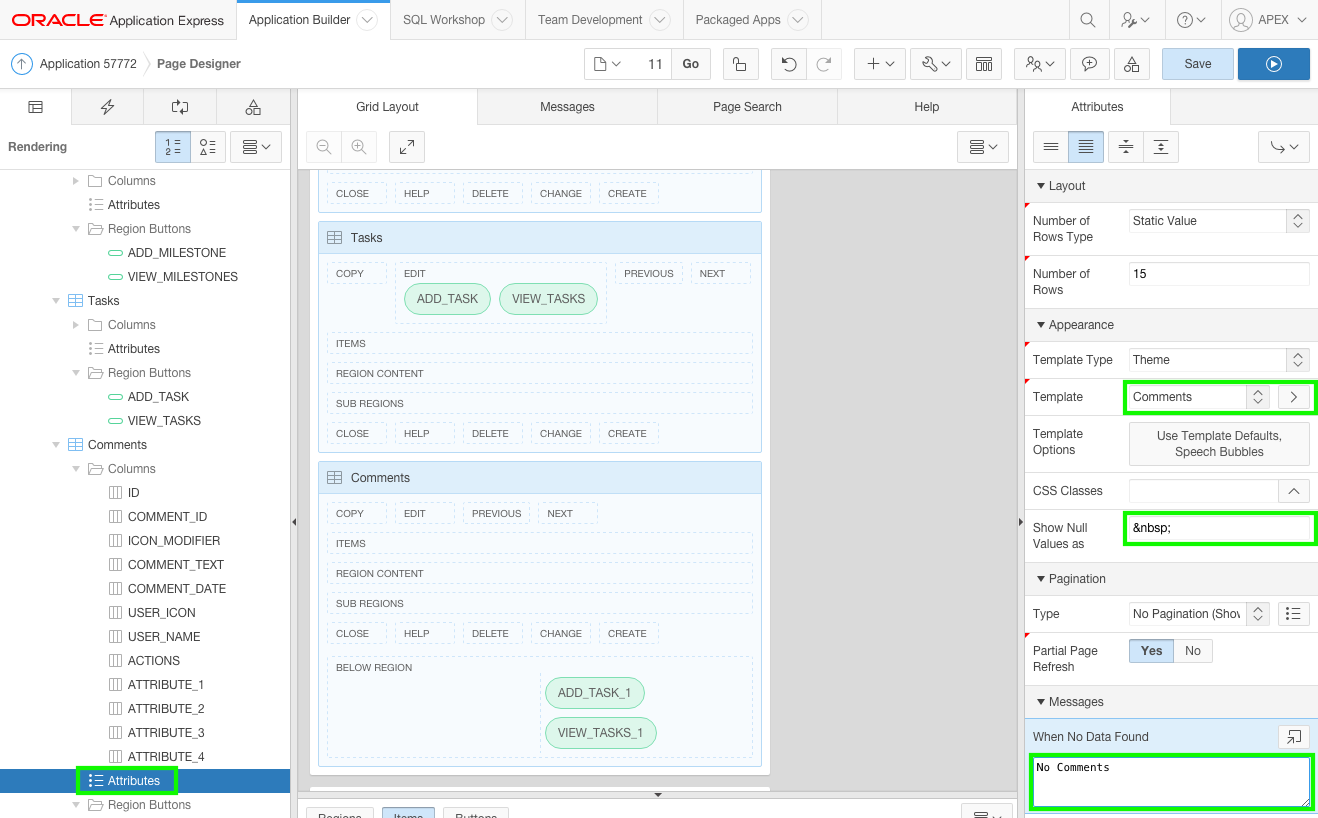
Task: Click the Go button next to page number
Action: tap(690, 63)
